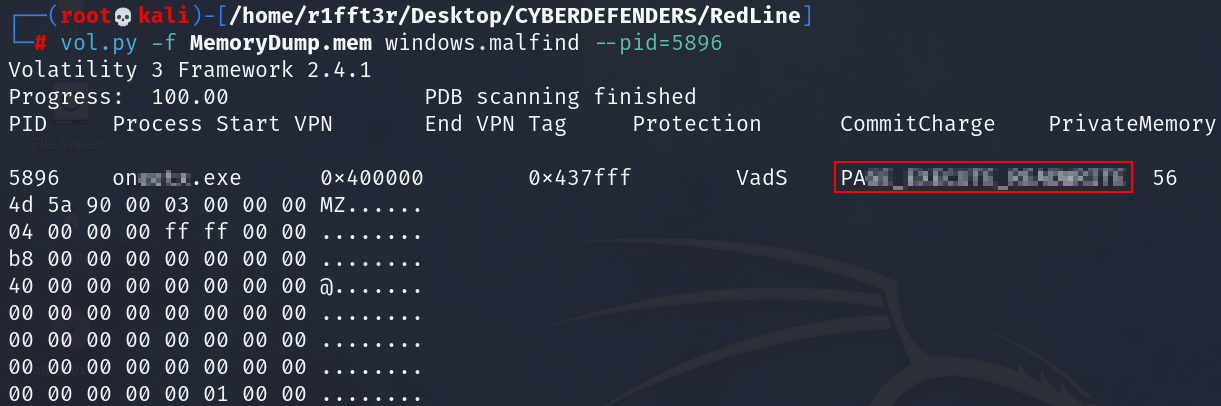
Task: Click the vol.py command text
Action: (x=92, y=43)
